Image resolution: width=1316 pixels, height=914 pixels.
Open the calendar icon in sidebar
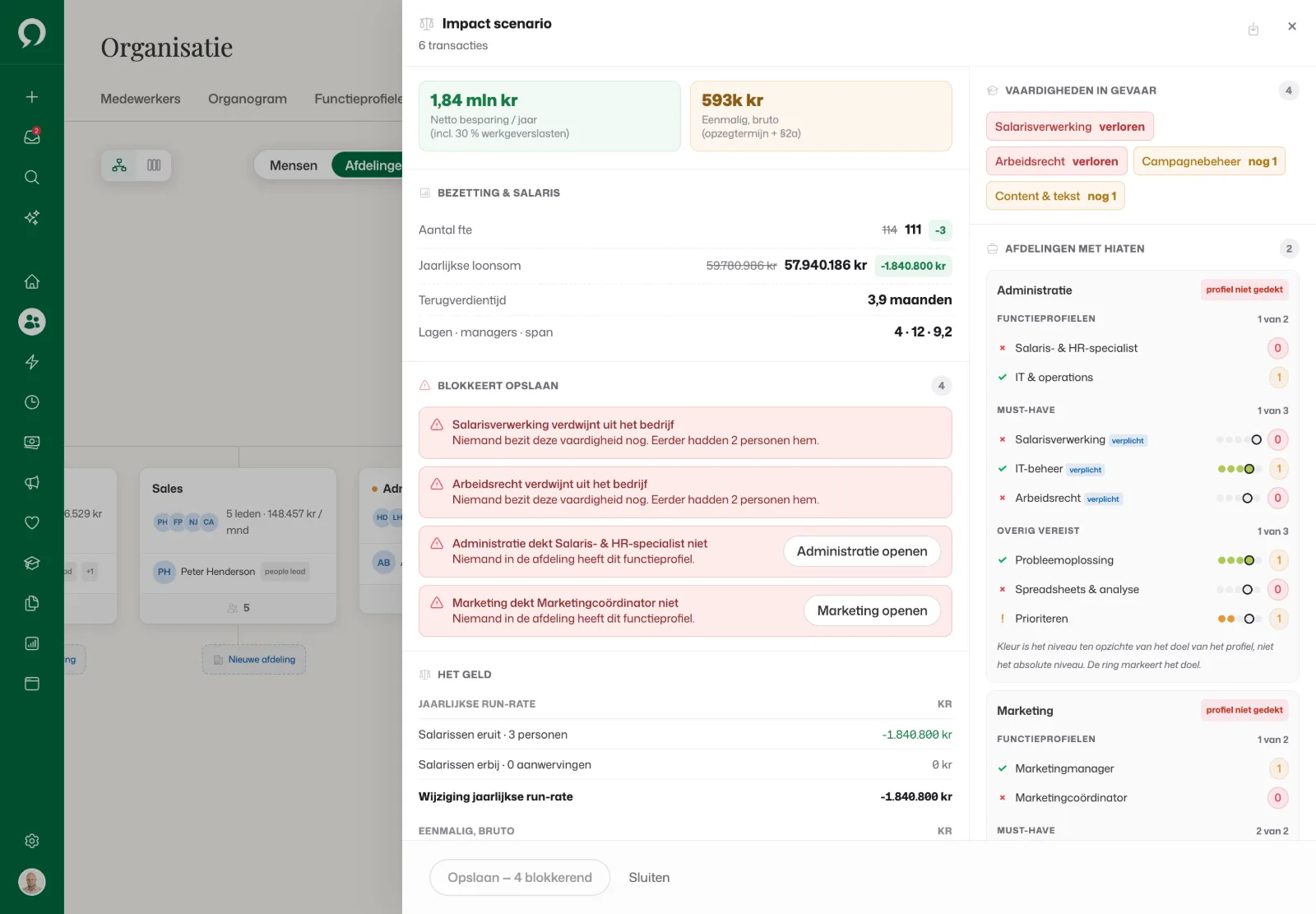32,684
